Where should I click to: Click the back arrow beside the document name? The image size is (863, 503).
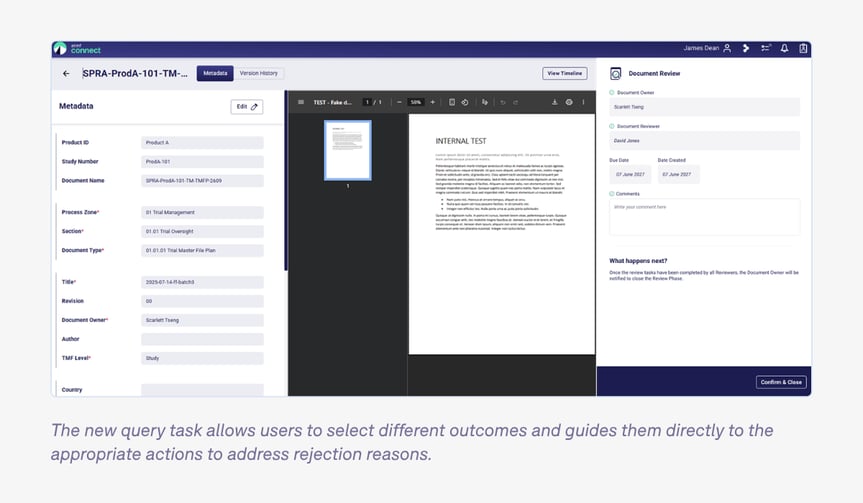(66, 73)
